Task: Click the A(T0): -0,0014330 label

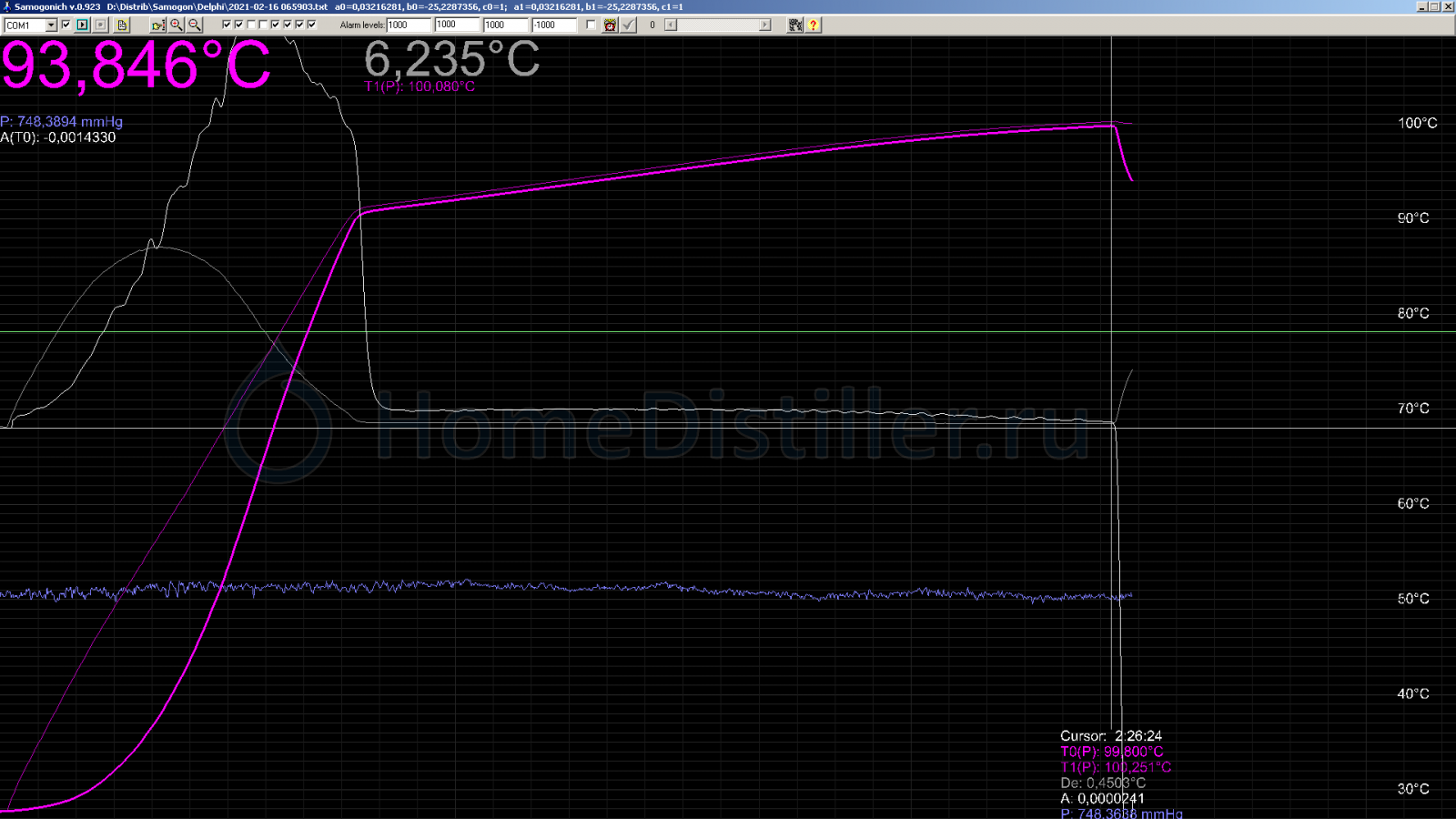Action: pyautogui.click(x=57, y=137)
